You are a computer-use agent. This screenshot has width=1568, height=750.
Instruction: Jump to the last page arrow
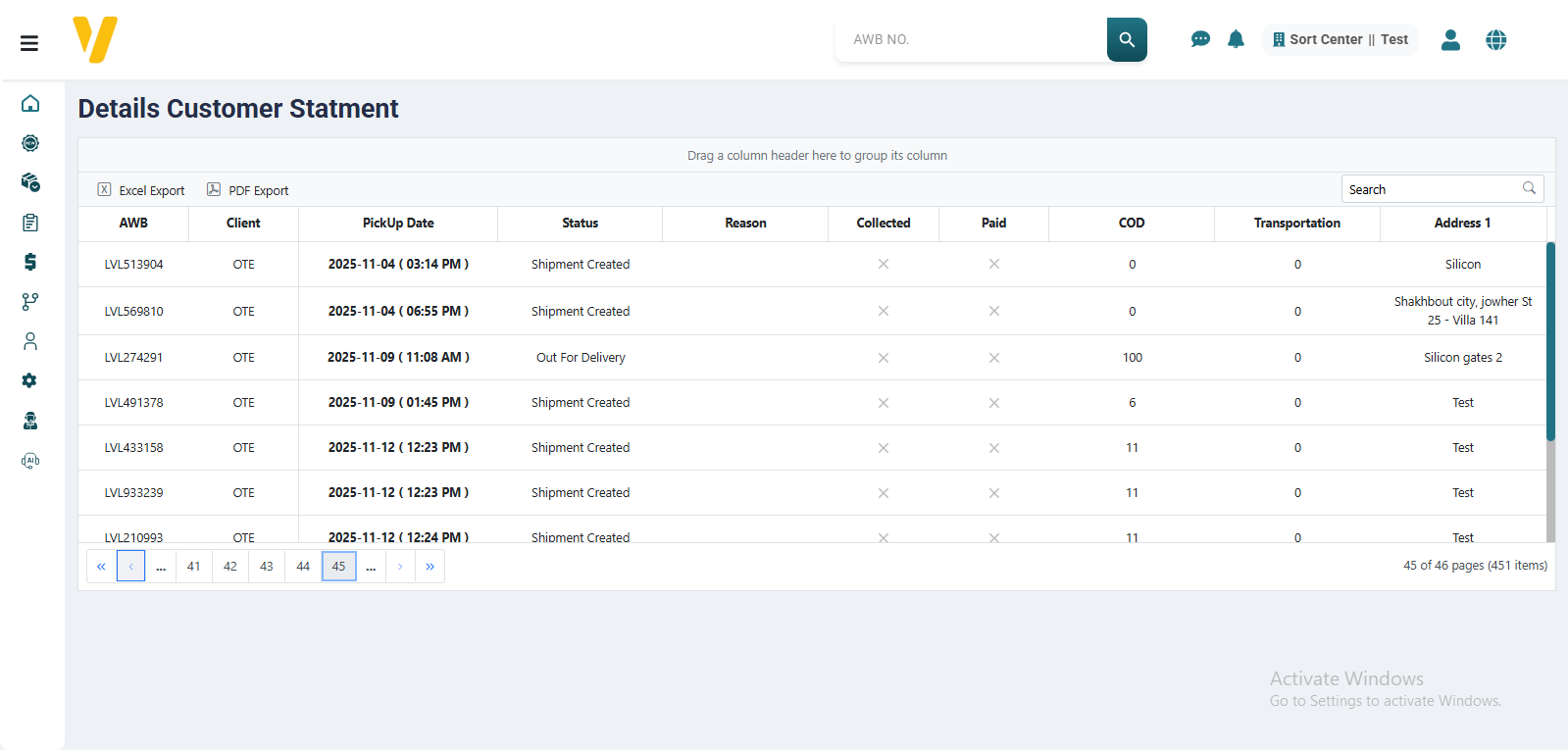pyautogui.click(x=430, y=567)
